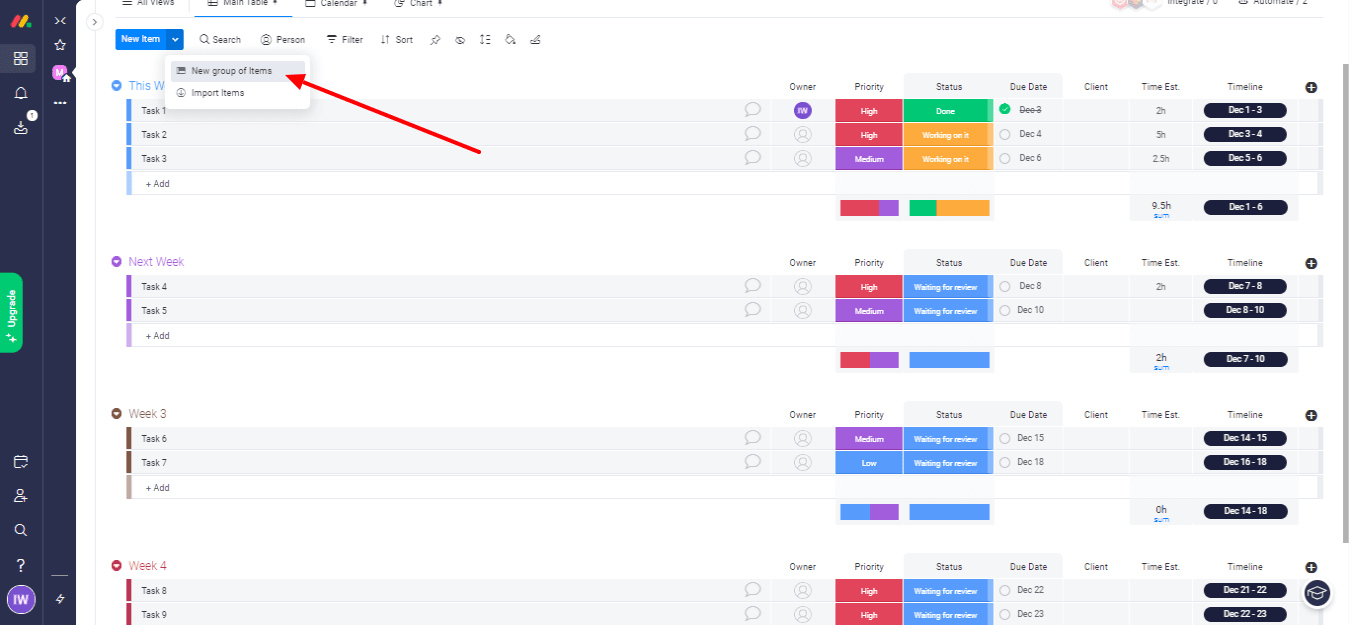Mark Task 5 due date done circle

pos(1005,310)
